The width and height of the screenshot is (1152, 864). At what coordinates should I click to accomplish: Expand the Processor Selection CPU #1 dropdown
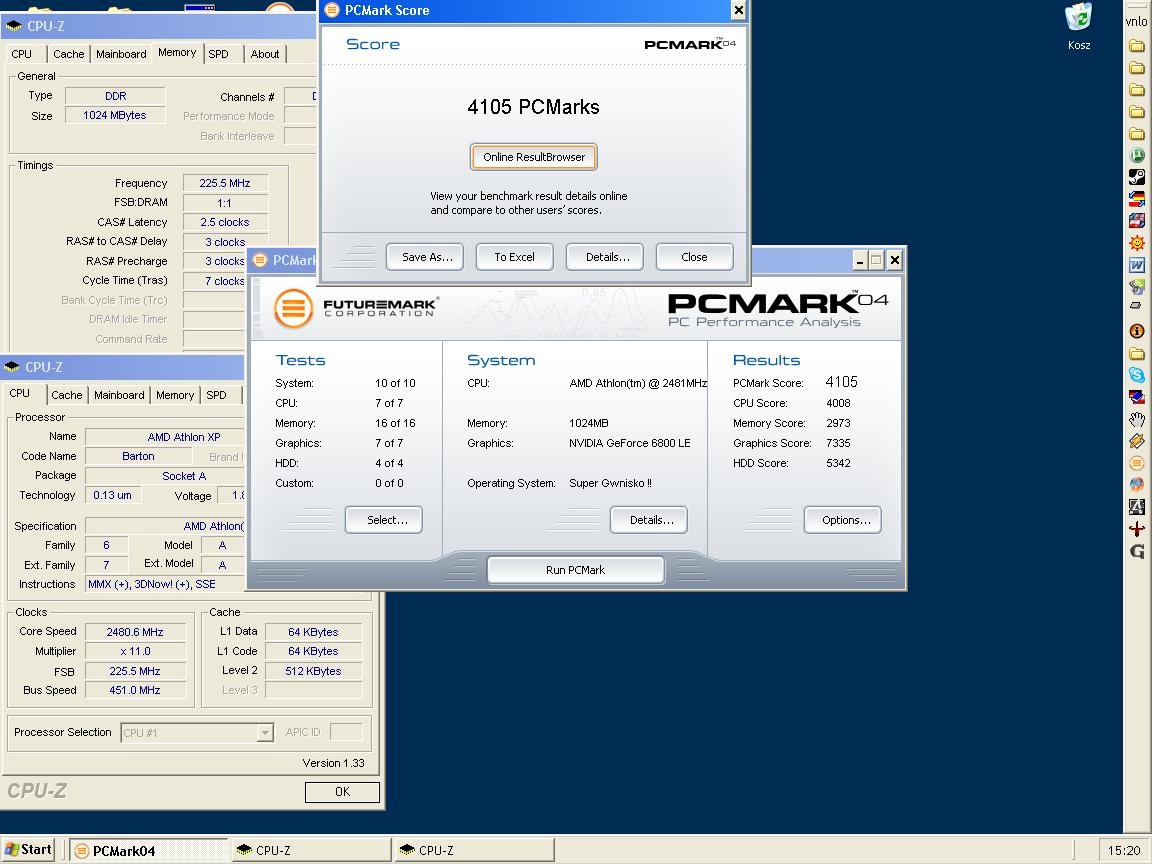pos(265,733)
